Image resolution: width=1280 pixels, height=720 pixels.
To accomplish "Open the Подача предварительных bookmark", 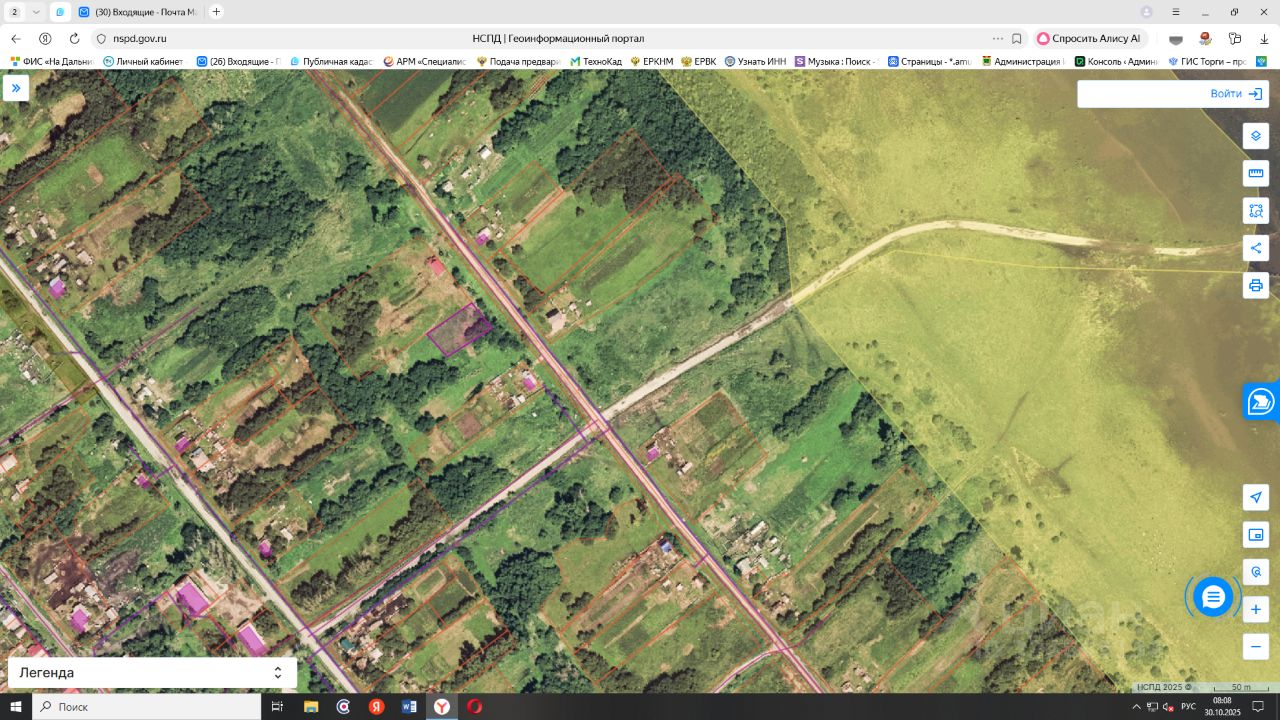I will (518, 61).
